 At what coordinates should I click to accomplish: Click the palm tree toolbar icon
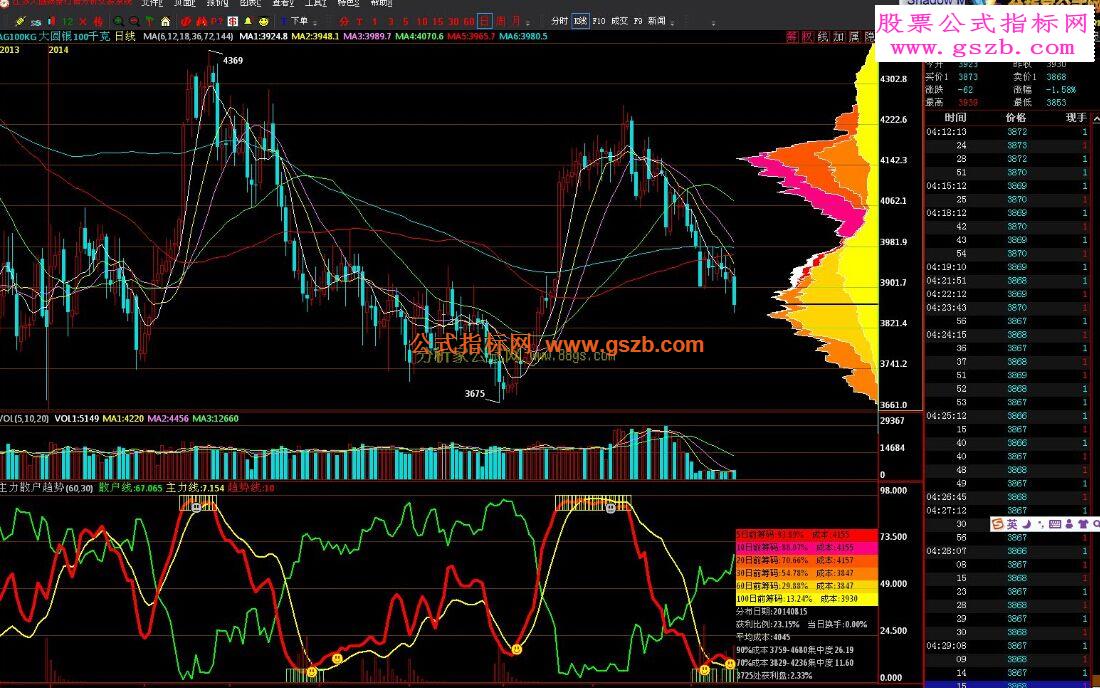click(149, 22)
